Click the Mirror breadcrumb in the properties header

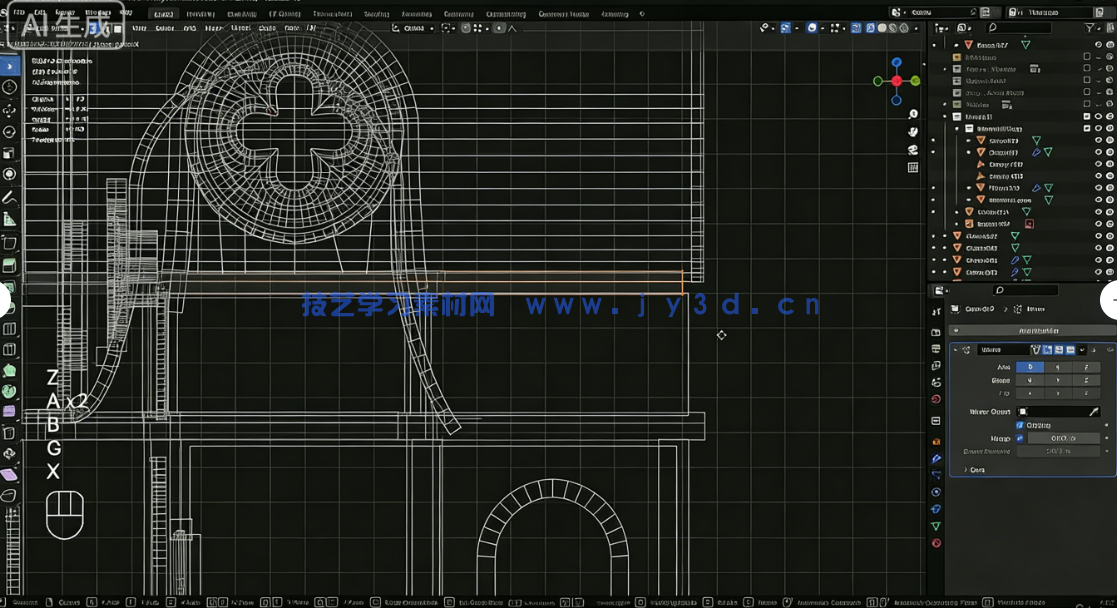point(1035,308)
